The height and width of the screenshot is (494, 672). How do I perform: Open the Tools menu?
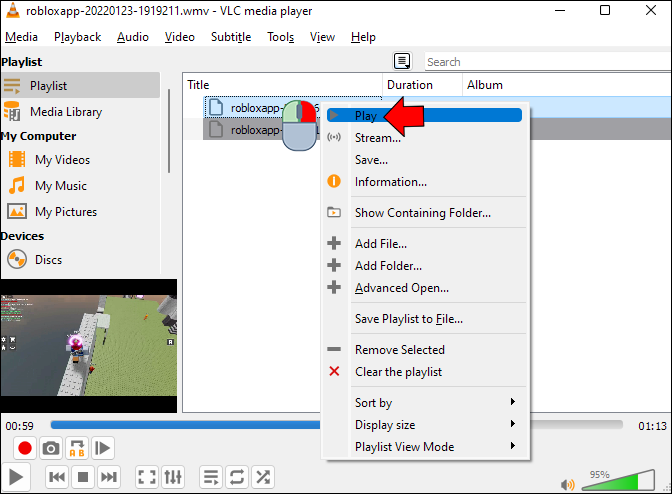coord(281,37)
